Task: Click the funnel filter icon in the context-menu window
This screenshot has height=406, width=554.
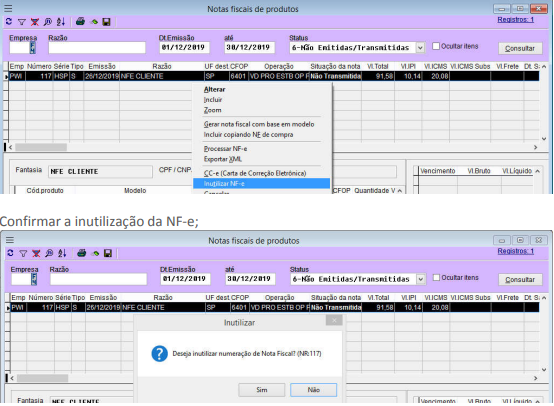Action: point(22,22)
